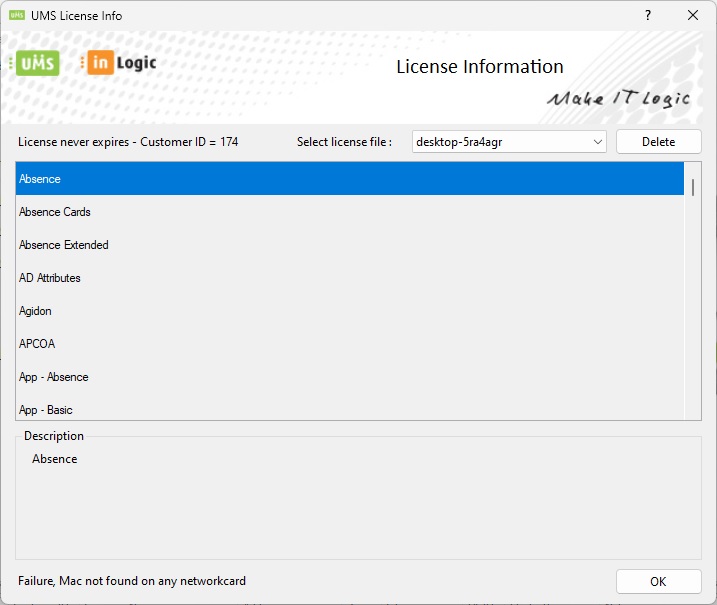This screenshot has width=717, height=605.
Task: Select the App - Absence entry
Action: coord(54,377)
